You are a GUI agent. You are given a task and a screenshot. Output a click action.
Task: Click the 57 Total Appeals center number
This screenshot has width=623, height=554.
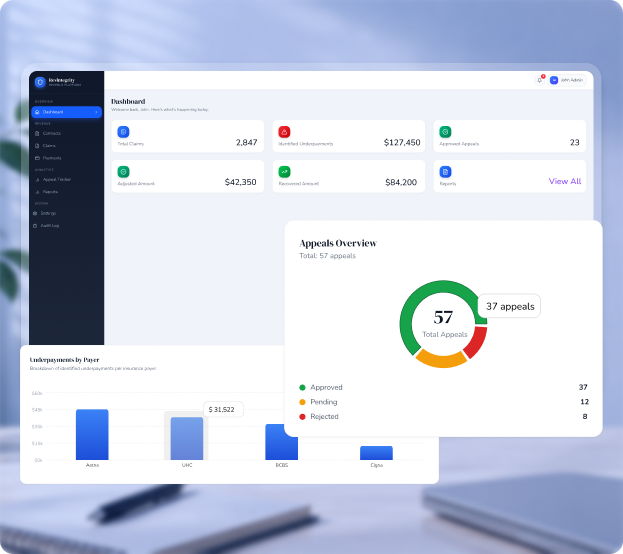[x=443, y=317]
